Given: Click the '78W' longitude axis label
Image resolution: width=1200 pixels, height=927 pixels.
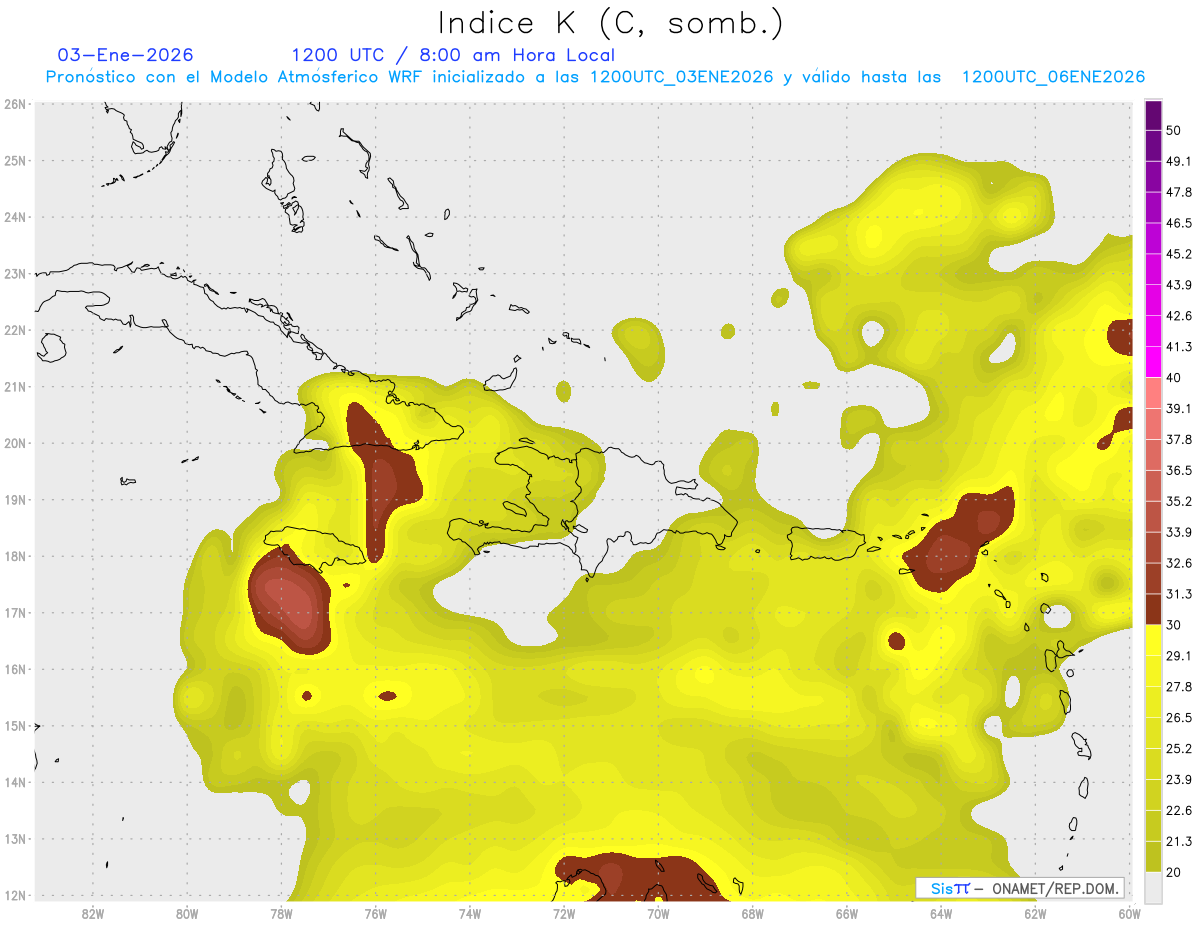Looking at the screenshot, I should click(x=281, y=914).
